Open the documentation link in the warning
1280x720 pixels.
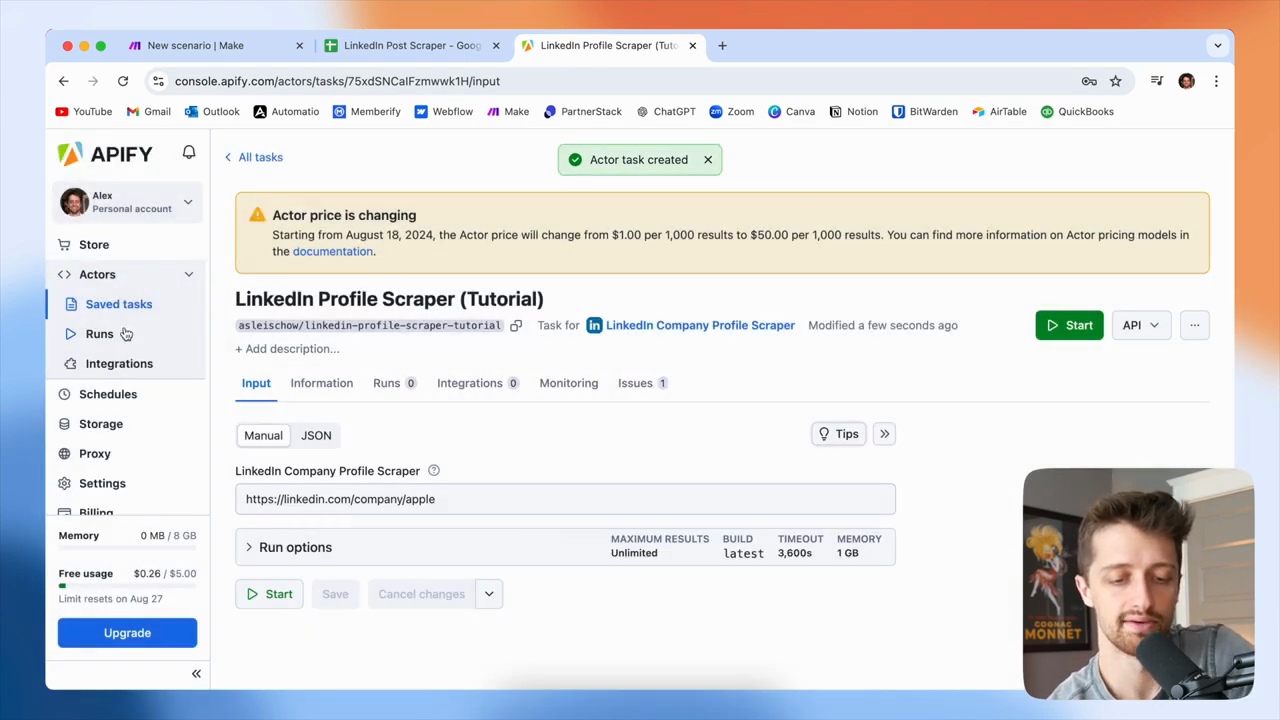pyautogui.click(x=332, y=251)
